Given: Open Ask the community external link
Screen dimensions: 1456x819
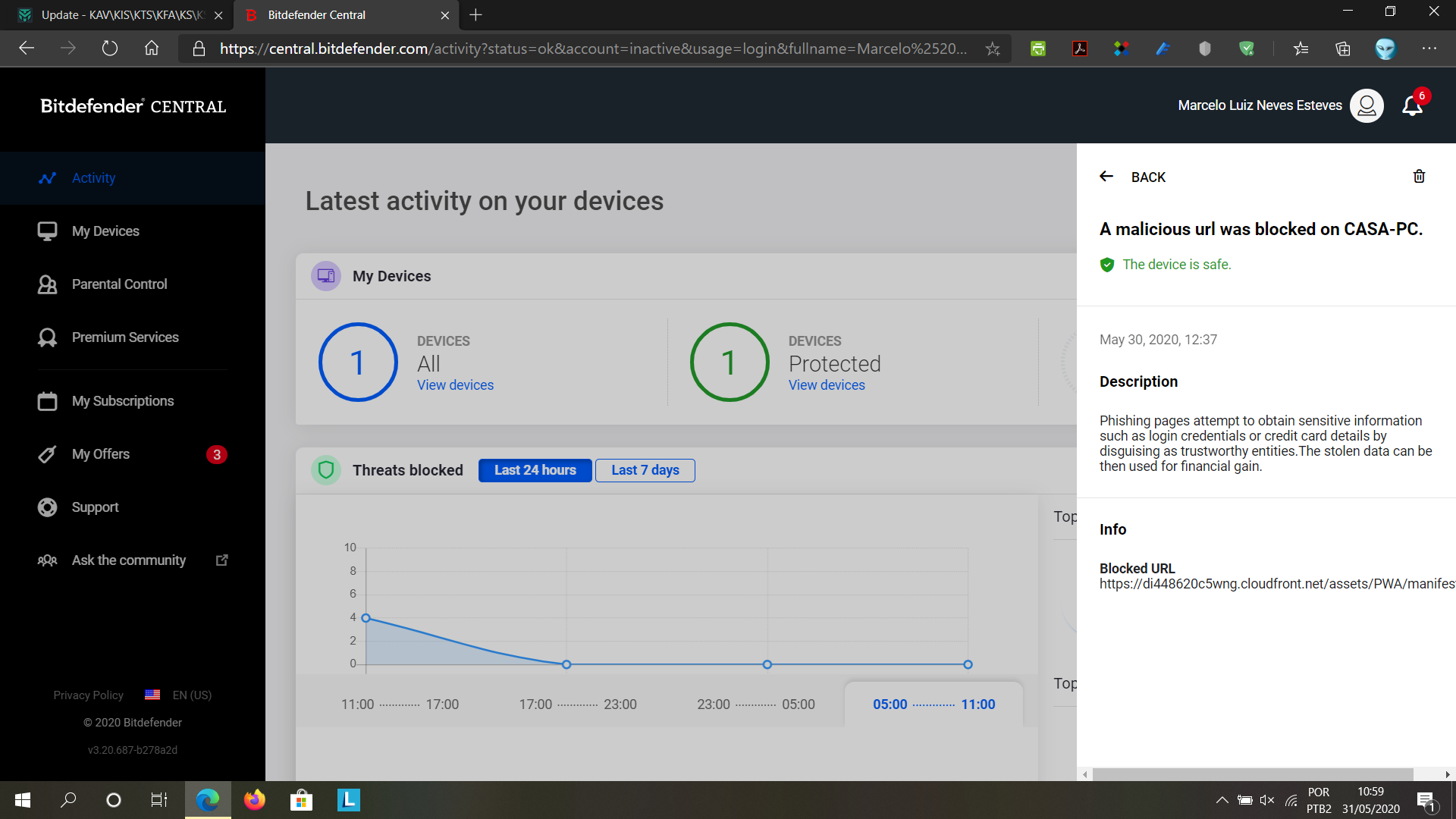Looking at the screenshot, I should coord(222,560).
